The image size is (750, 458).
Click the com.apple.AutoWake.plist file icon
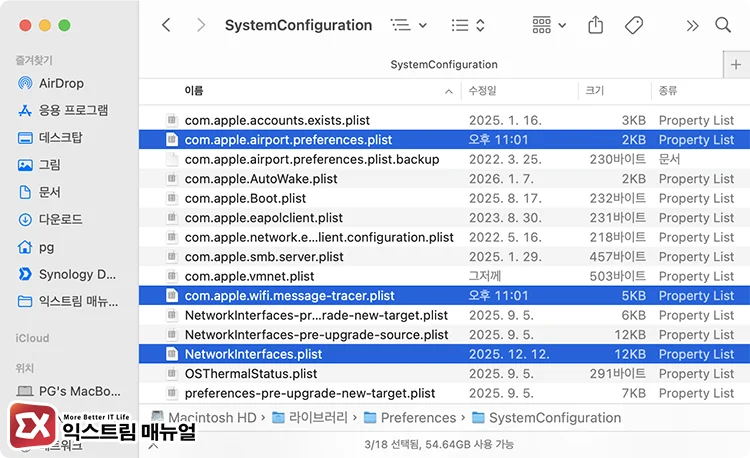pyautogui.click(x=172, y=178)
